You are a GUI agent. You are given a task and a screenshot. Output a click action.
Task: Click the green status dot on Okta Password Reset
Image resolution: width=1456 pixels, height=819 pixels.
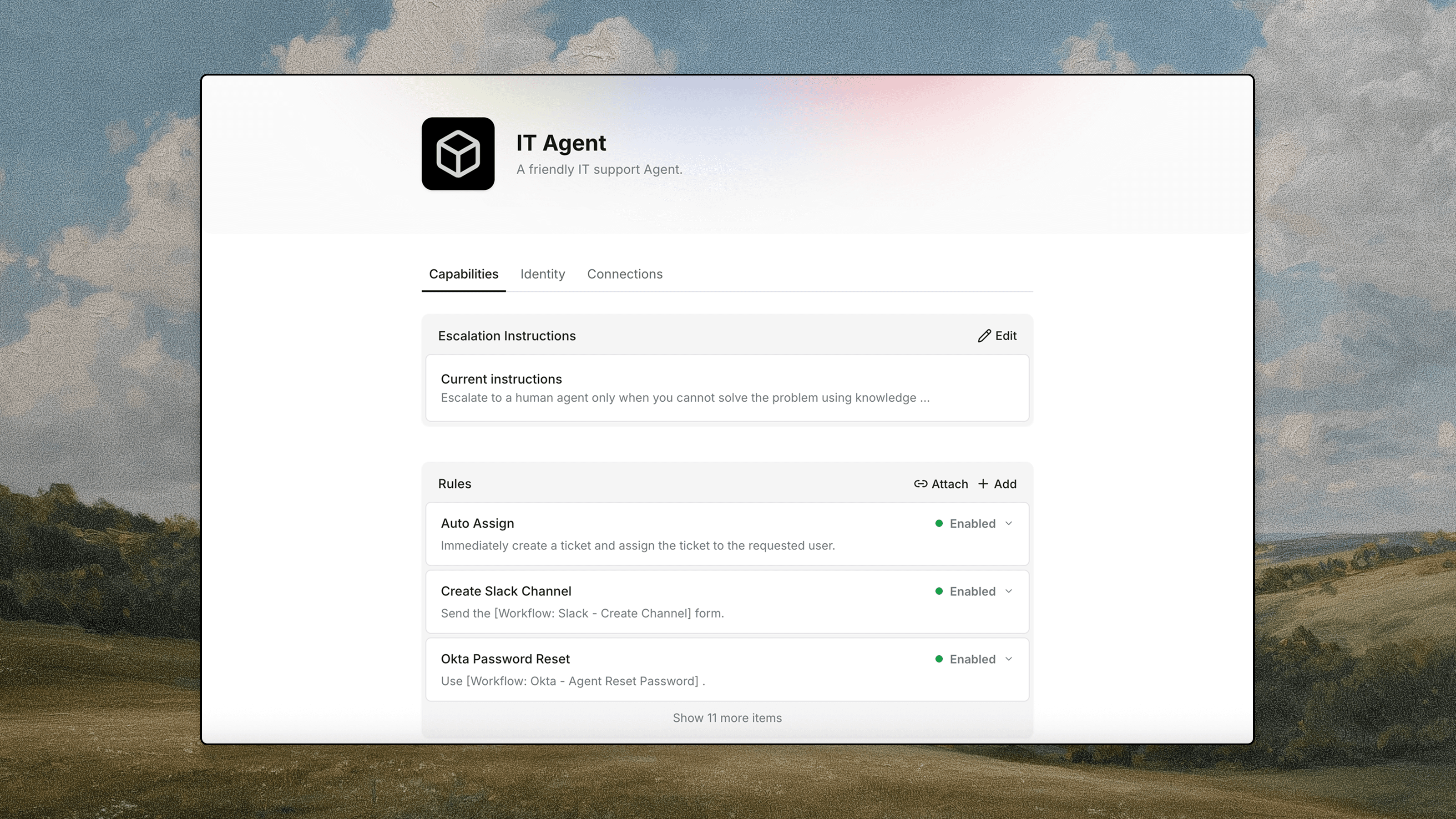click(x=939, y=659)
